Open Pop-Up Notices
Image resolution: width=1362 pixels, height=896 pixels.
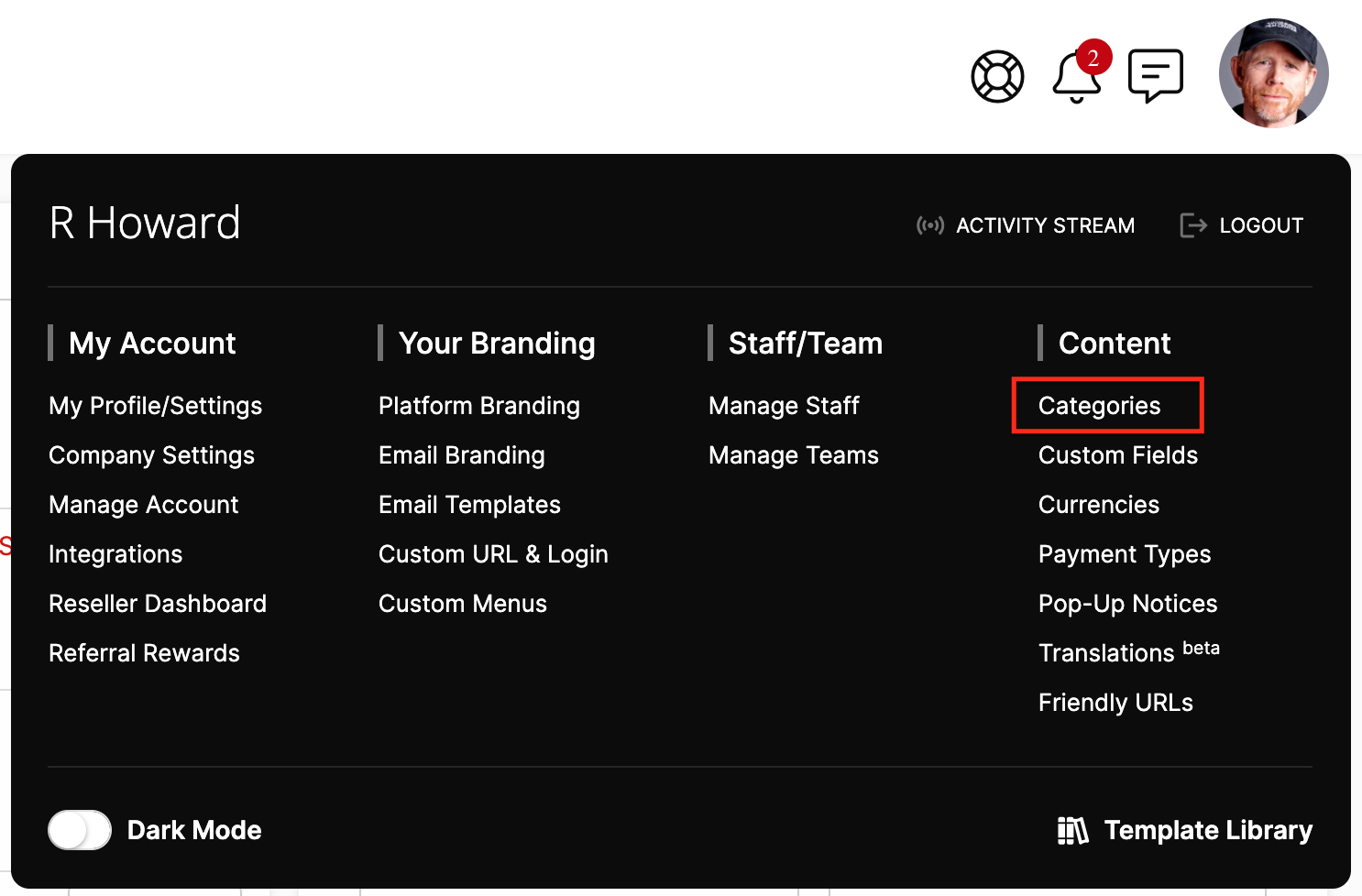[x=1128, y=604]
